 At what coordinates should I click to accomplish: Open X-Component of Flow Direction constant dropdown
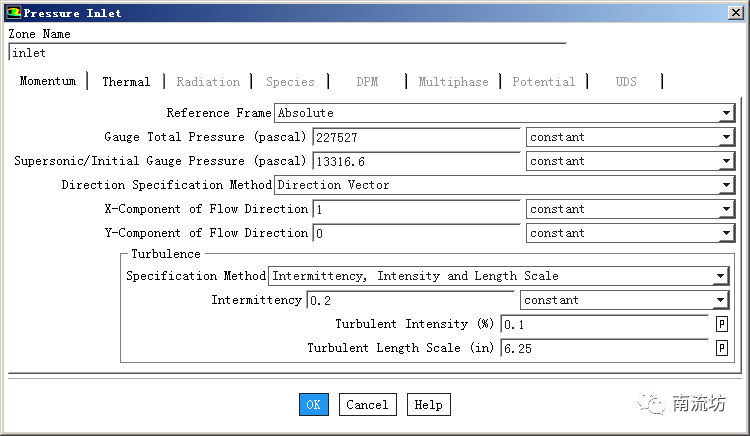(726, 209)
